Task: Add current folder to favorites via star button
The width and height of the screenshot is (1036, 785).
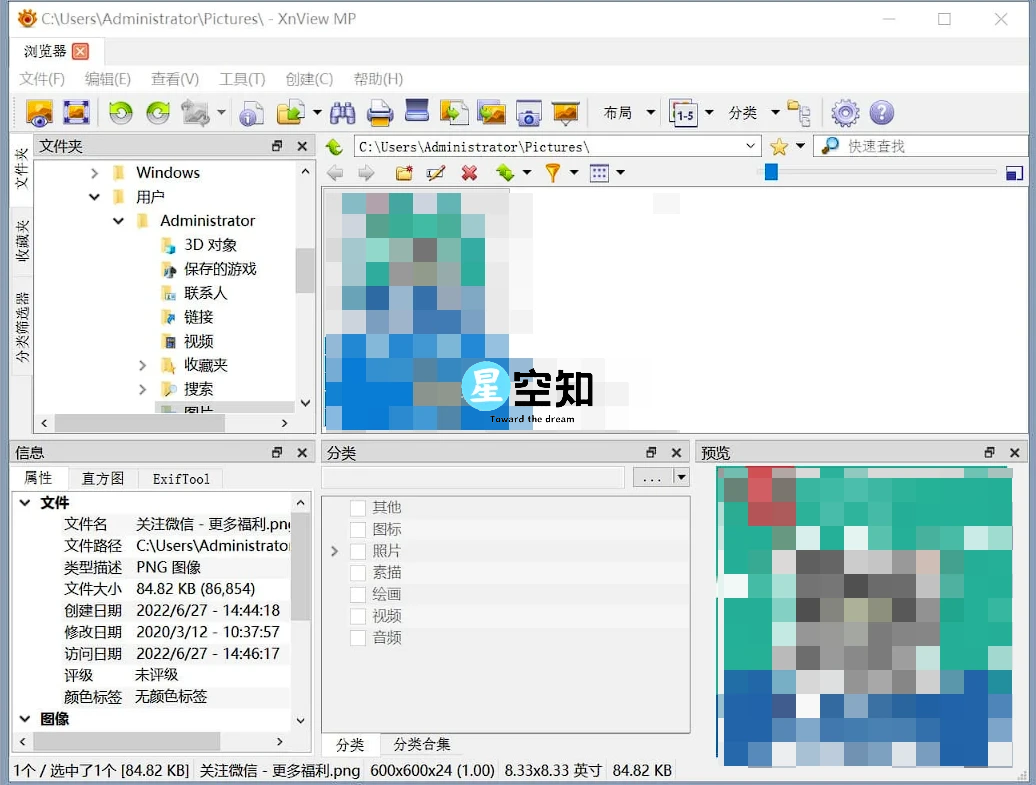Action: pyautogui.click(x=779, y=145)
